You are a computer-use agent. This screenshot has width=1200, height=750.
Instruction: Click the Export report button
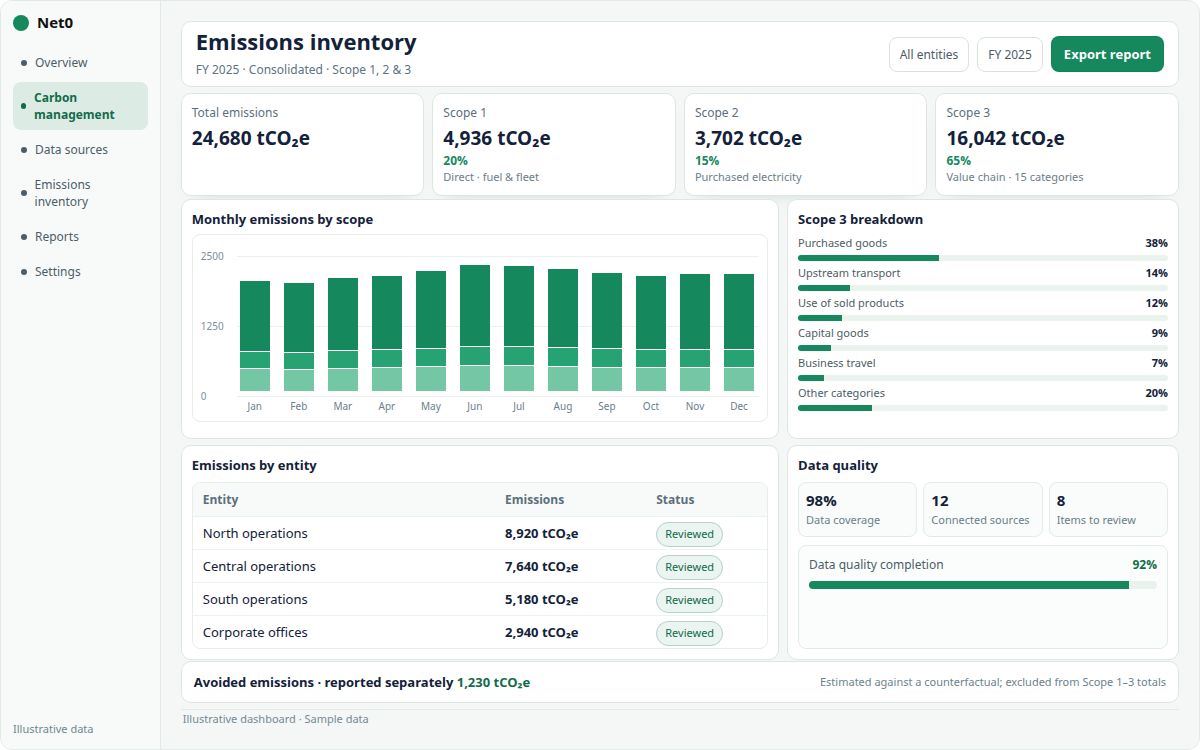(x=1107, y=55)
